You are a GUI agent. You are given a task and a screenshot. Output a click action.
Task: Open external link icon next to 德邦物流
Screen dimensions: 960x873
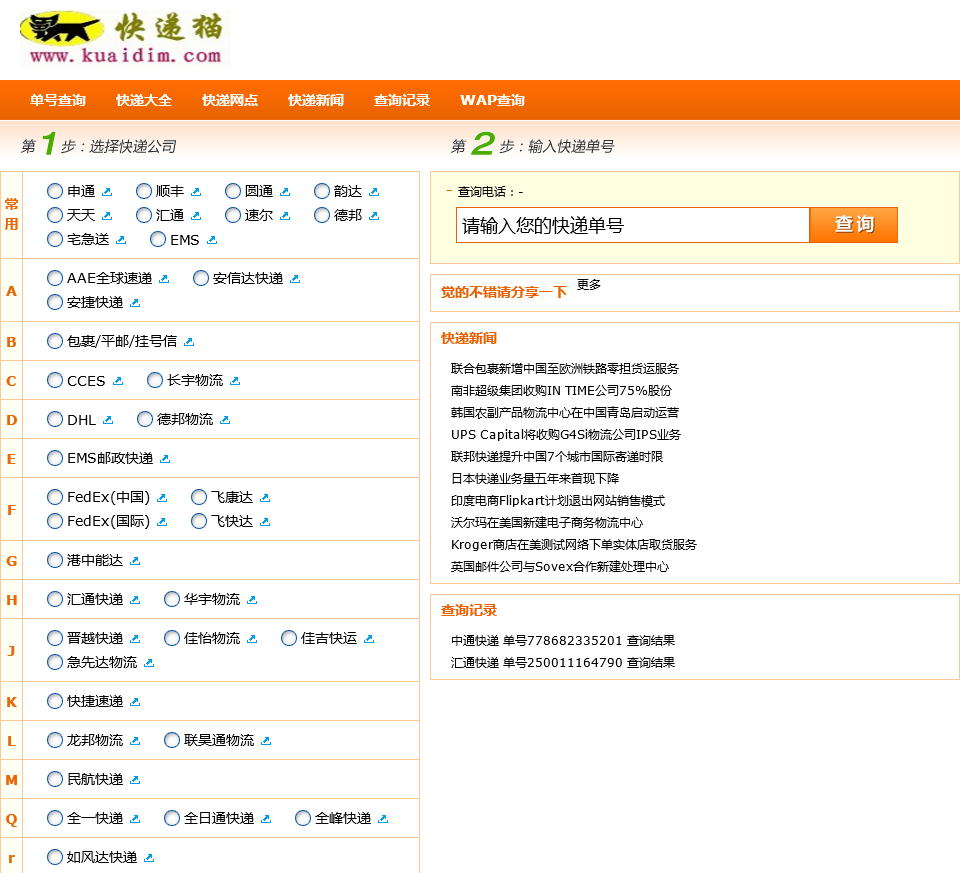225,421
